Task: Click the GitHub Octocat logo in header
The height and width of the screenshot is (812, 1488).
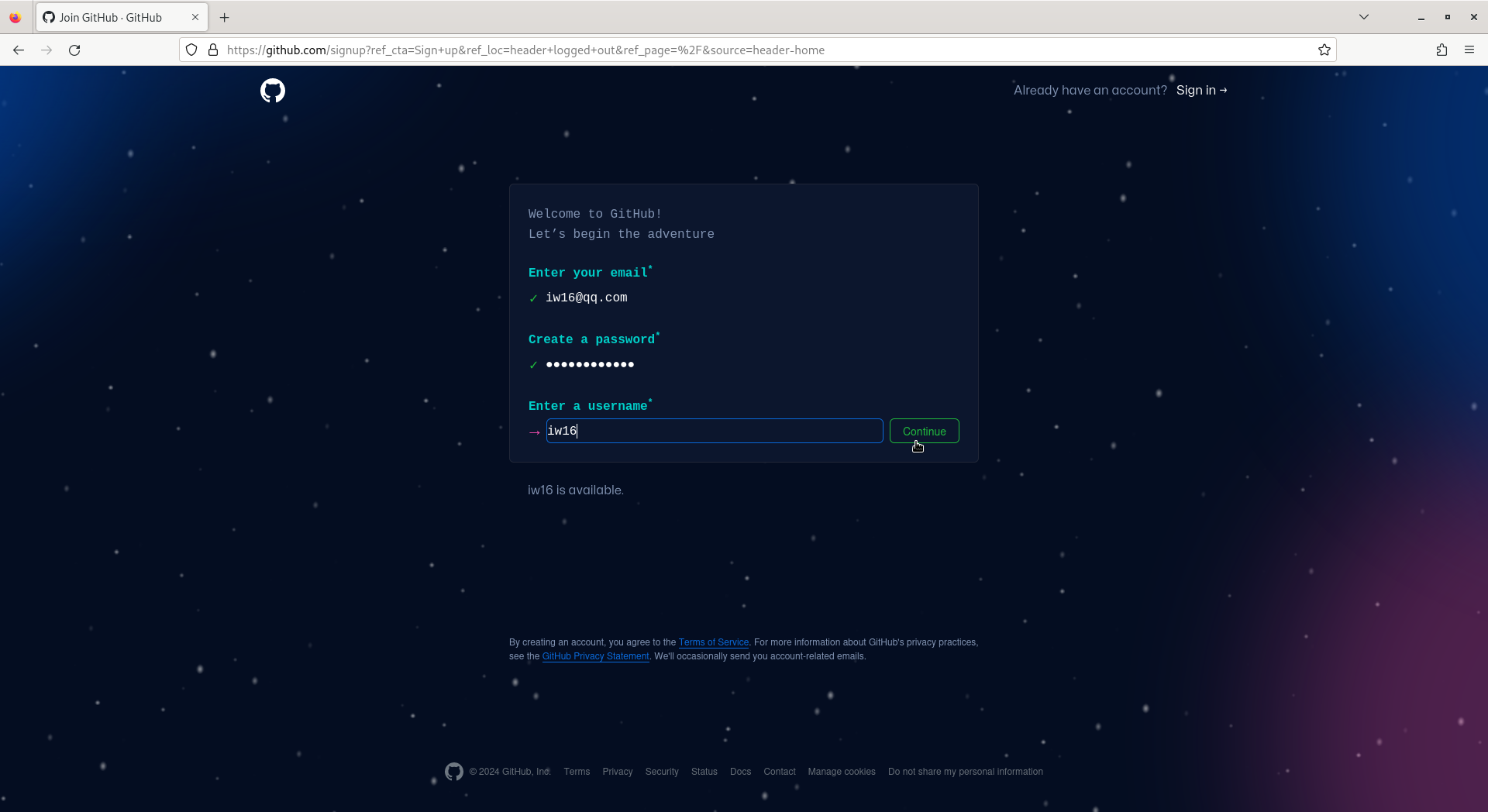Action: [x=273, y=91]
